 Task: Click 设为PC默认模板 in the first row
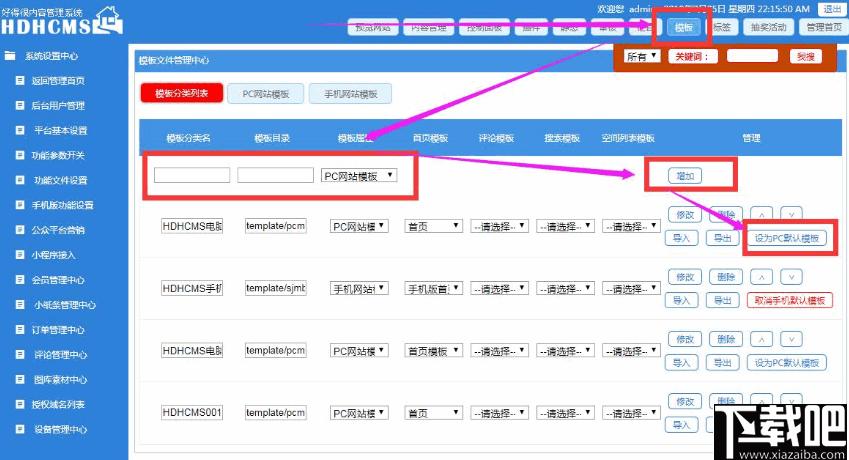tap(786, 238)
